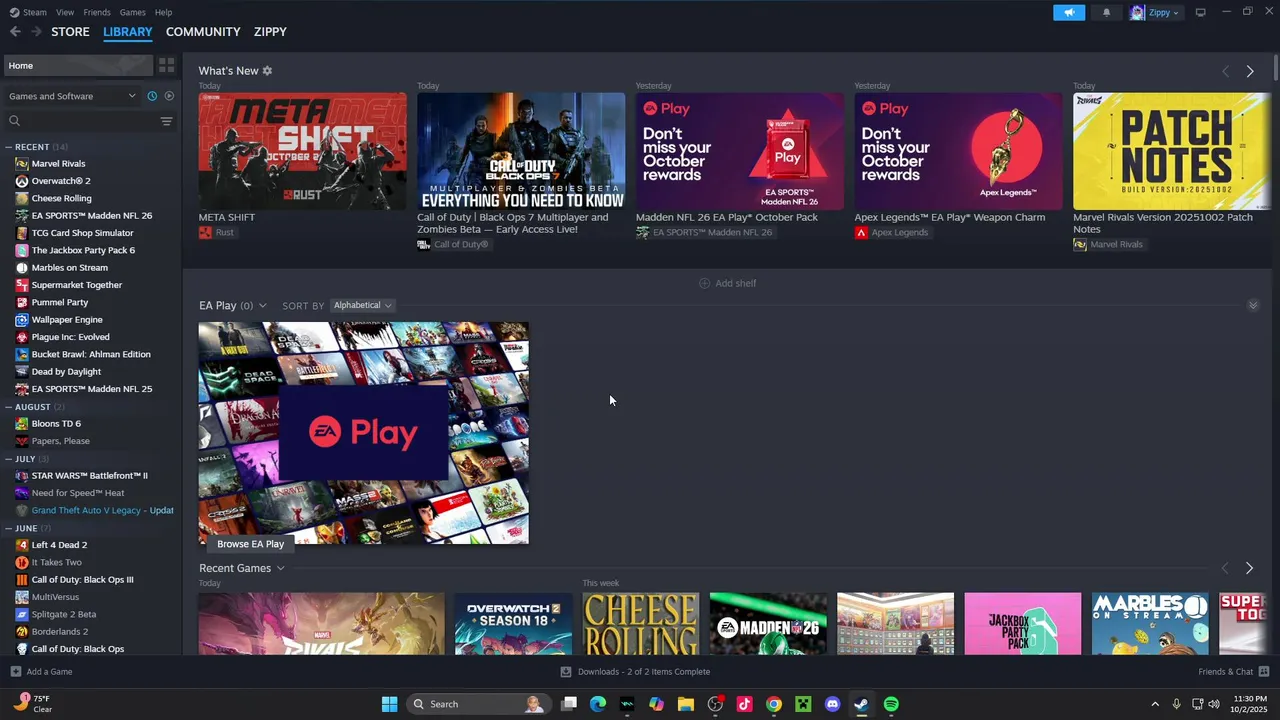Click the Add a Game plus icon
Image resolution: width=1280 pixels, height=720 pixels.
click(15, 672)
